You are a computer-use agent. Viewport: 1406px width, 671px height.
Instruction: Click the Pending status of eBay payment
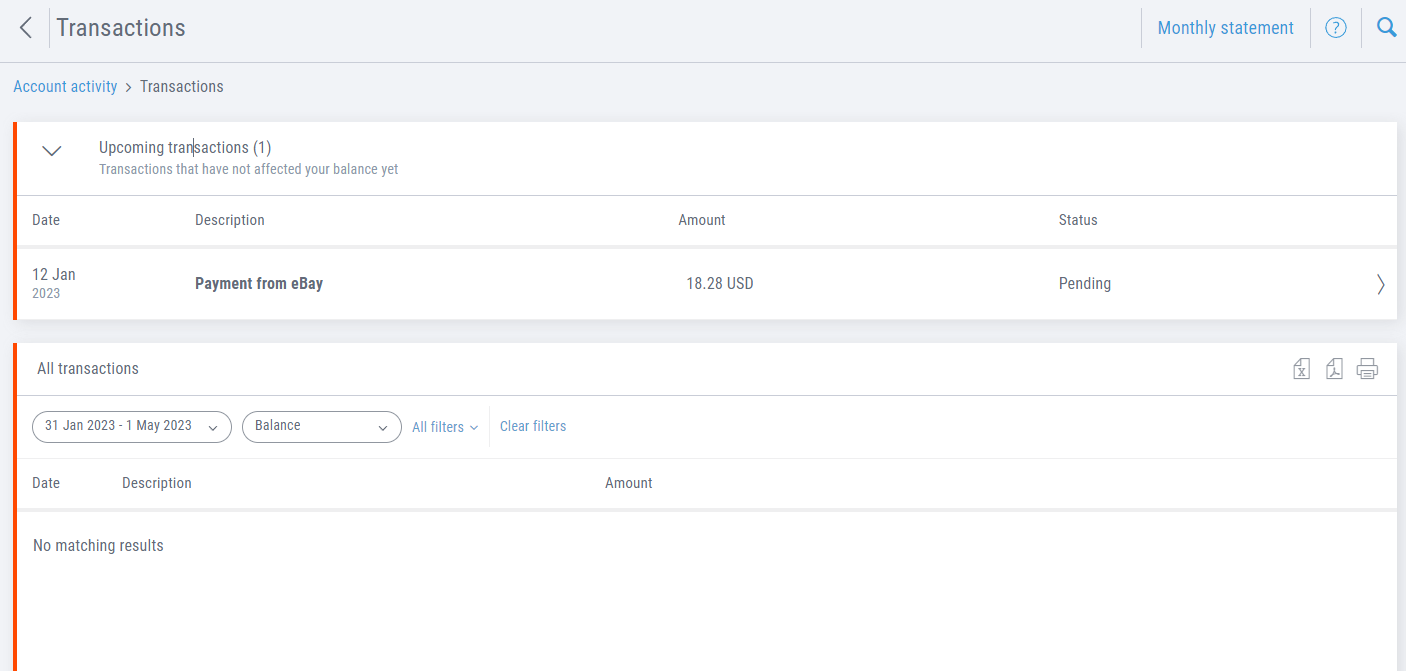(x=1084, y=284)
